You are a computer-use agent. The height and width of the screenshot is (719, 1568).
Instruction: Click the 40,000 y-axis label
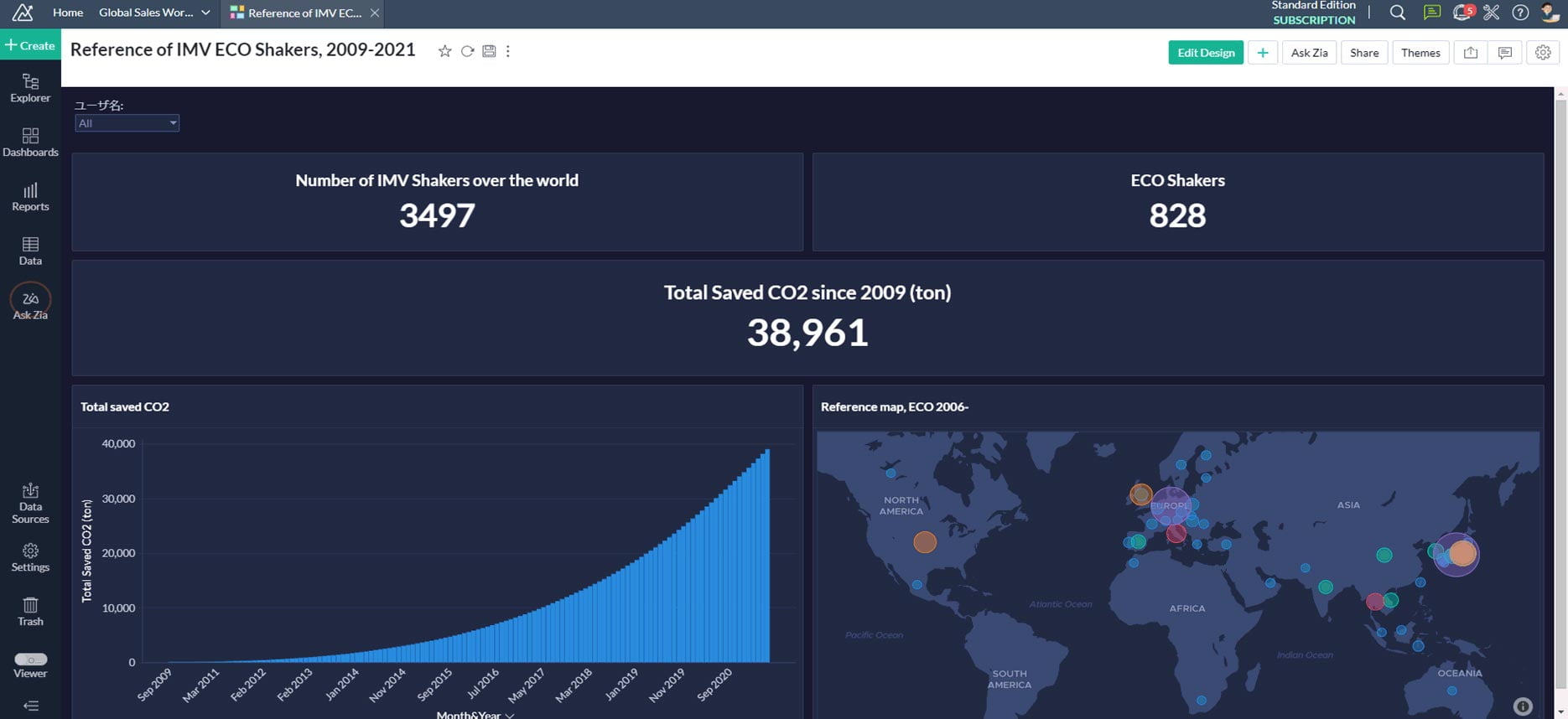click(118, 443)
